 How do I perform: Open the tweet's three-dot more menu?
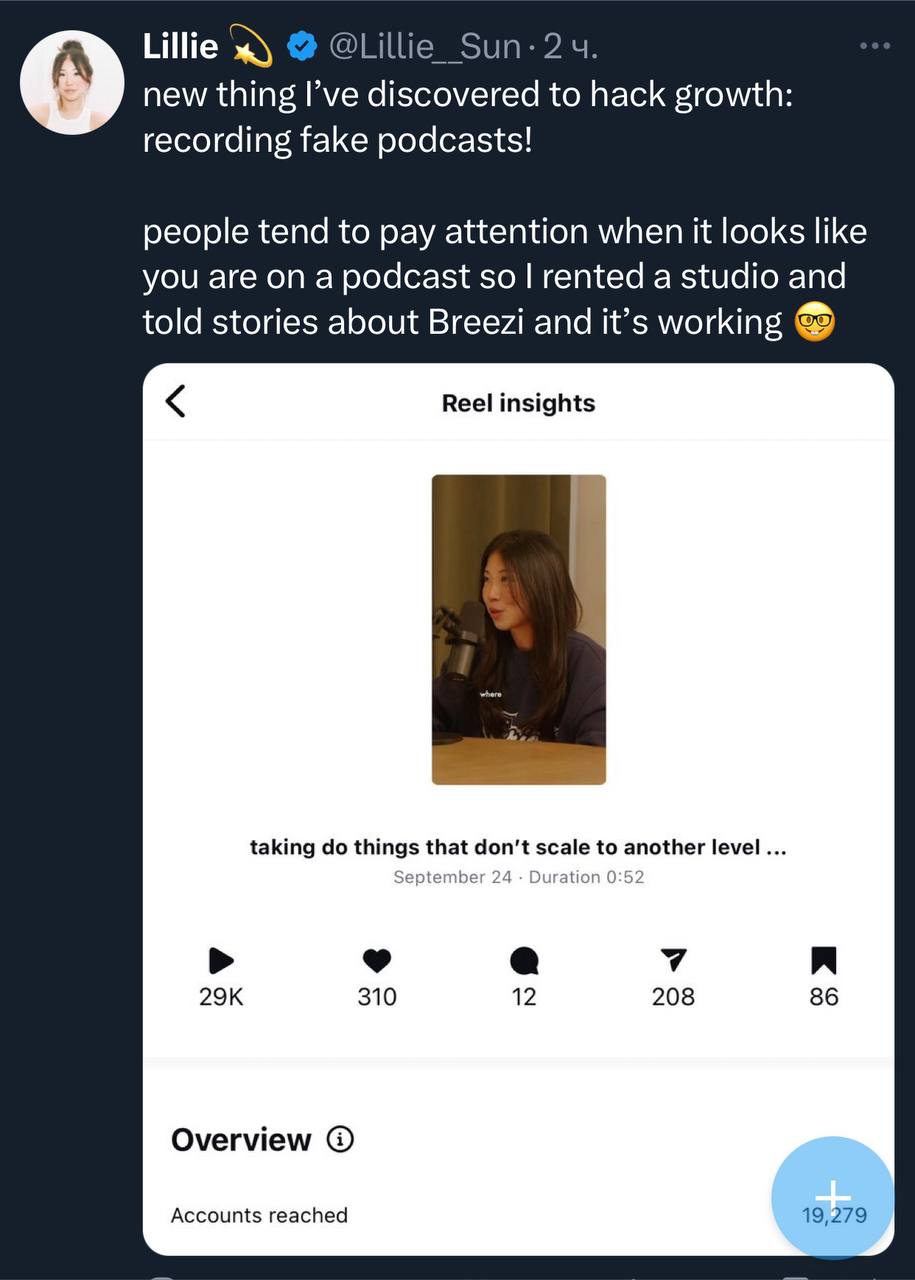pos(874,46)
